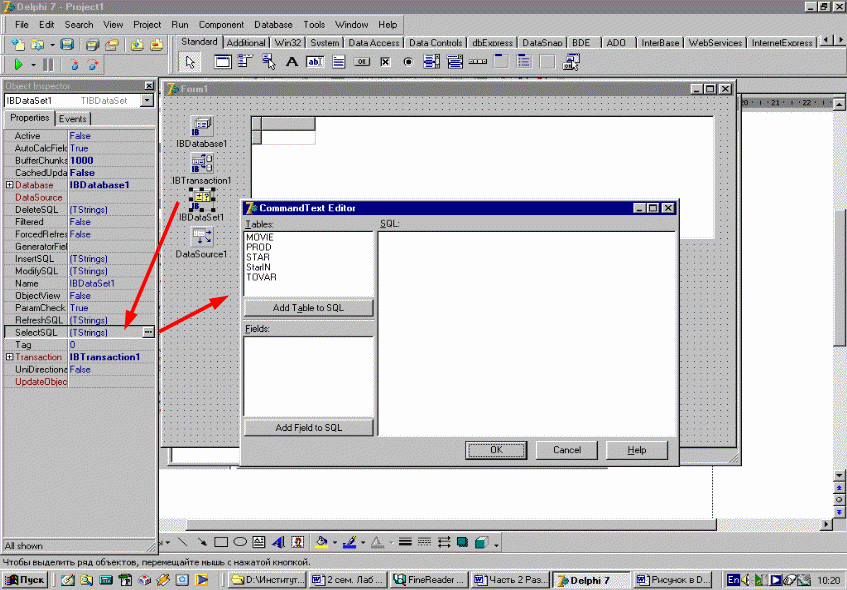This screenshot has width=847, height=590.
Task: Click the ellipsis button on the SelectSQL row
Action: click(x=148, y=332)
